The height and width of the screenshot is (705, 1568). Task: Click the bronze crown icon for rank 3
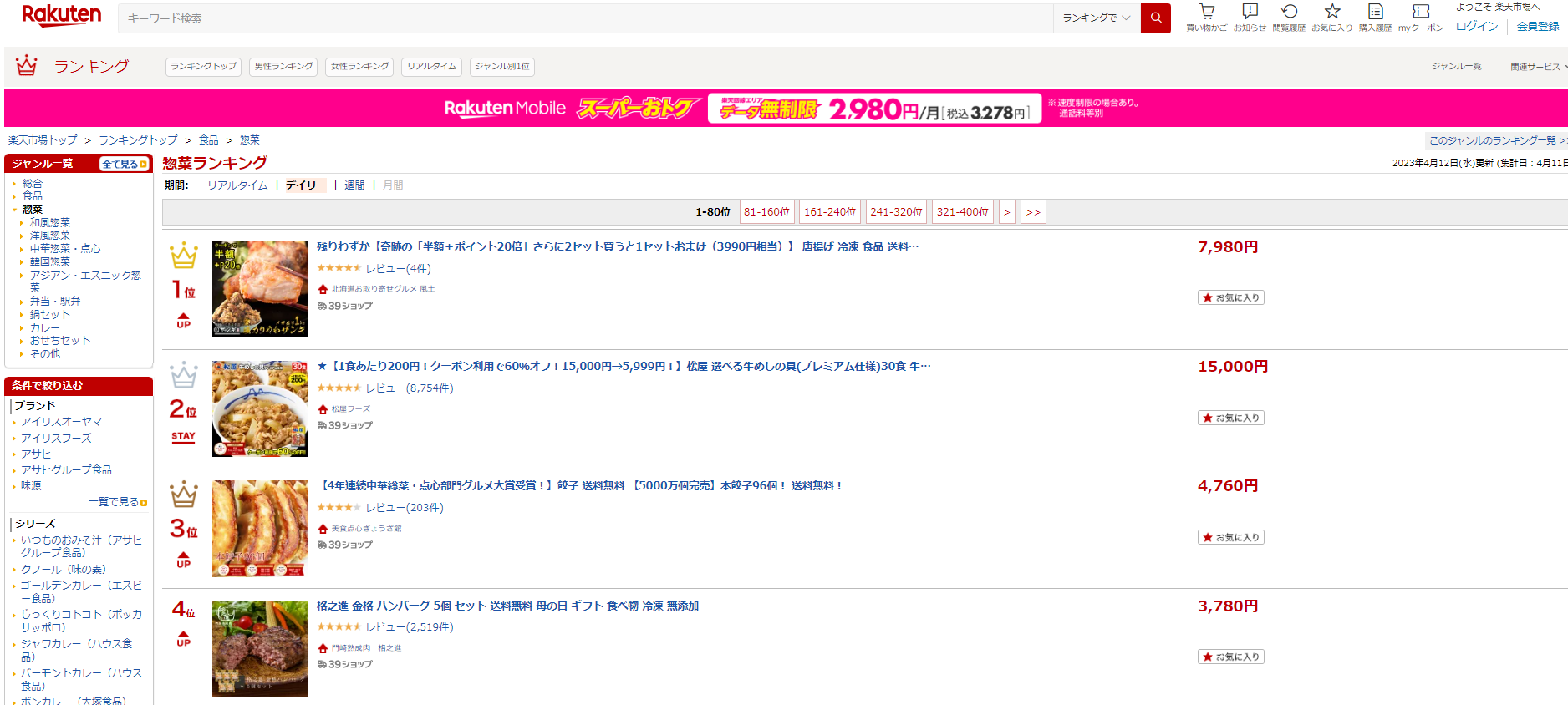coord(184,495)
